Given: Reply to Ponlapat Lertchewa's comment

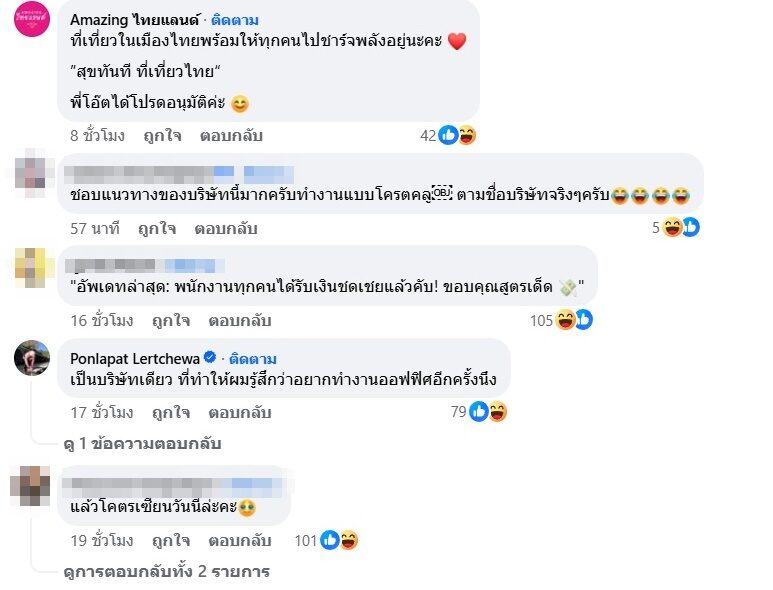Looking at the screenshot, I should click(x=240, y=411).
